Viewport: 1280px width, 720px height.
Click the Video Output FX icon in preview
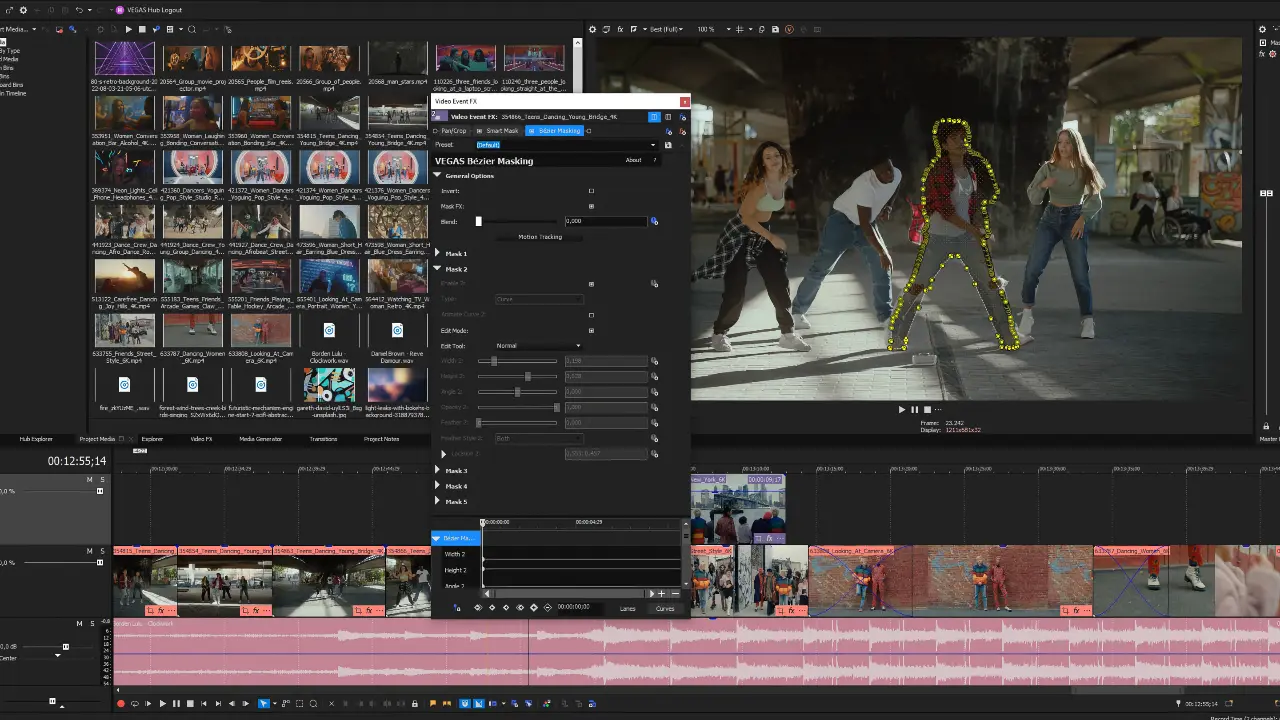(x=620, y=29)
